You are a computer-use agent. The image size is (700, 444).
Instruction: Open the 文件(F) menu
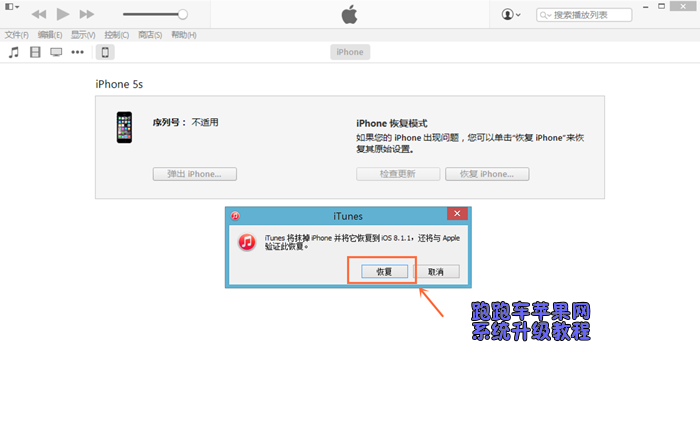coord(17,35)
